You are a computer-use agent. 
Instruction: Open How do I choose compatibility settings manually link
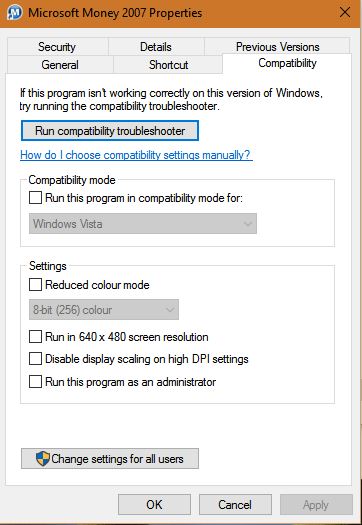pyautogui.click(x=136, y=155)
